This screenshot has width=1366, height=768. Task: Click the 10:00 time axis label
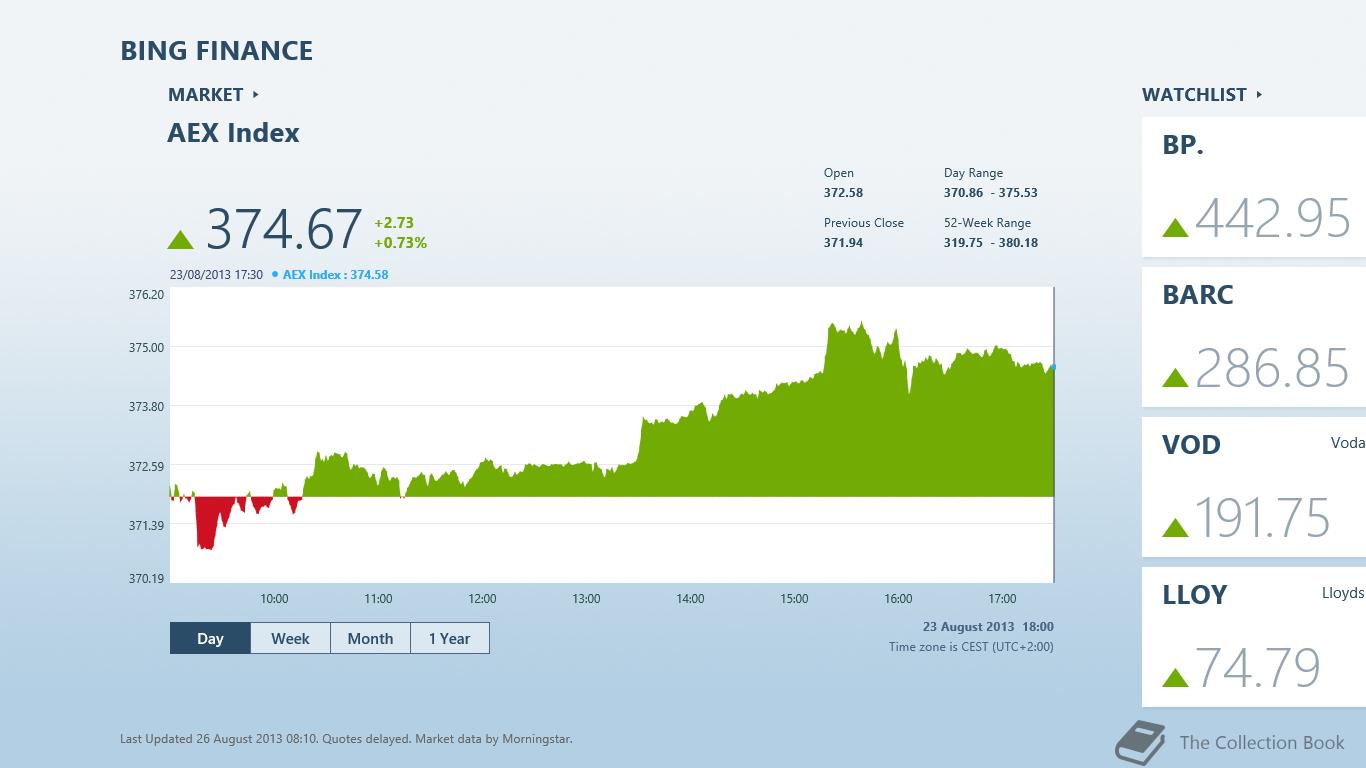(274, 599)
